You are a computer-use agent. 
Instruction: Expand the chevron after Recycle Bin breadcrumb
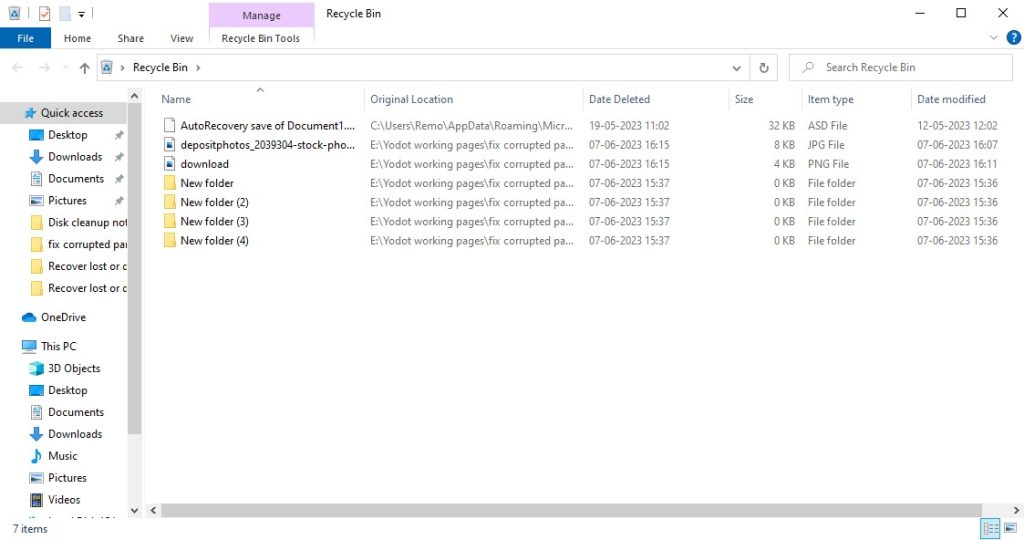tap(198, 67)
